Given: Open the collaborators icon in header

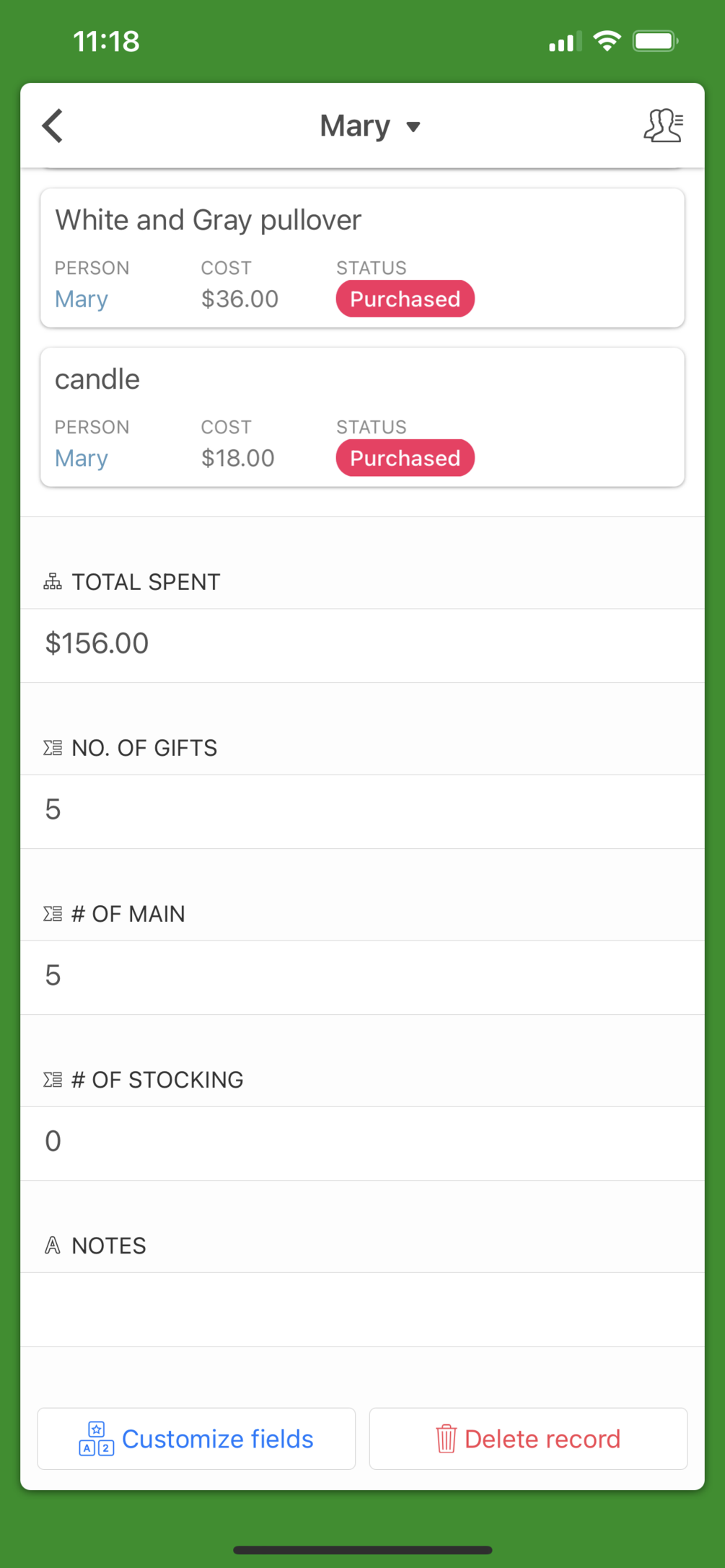Looking at the screenshot, I should coord(663,126).
